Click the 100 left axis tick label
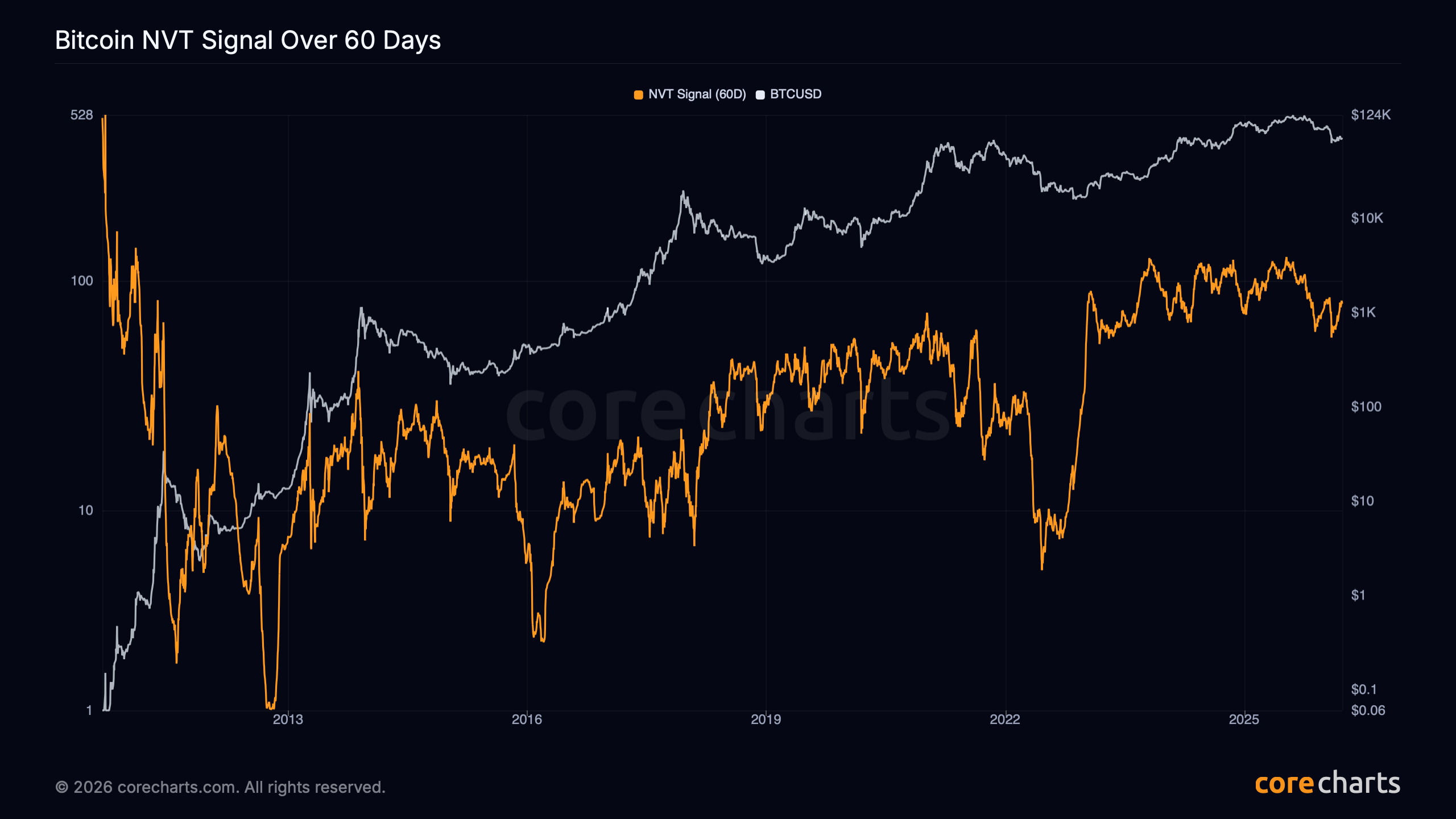The height and width of the screenshot is (819, 1456). (x=81, y=281)
